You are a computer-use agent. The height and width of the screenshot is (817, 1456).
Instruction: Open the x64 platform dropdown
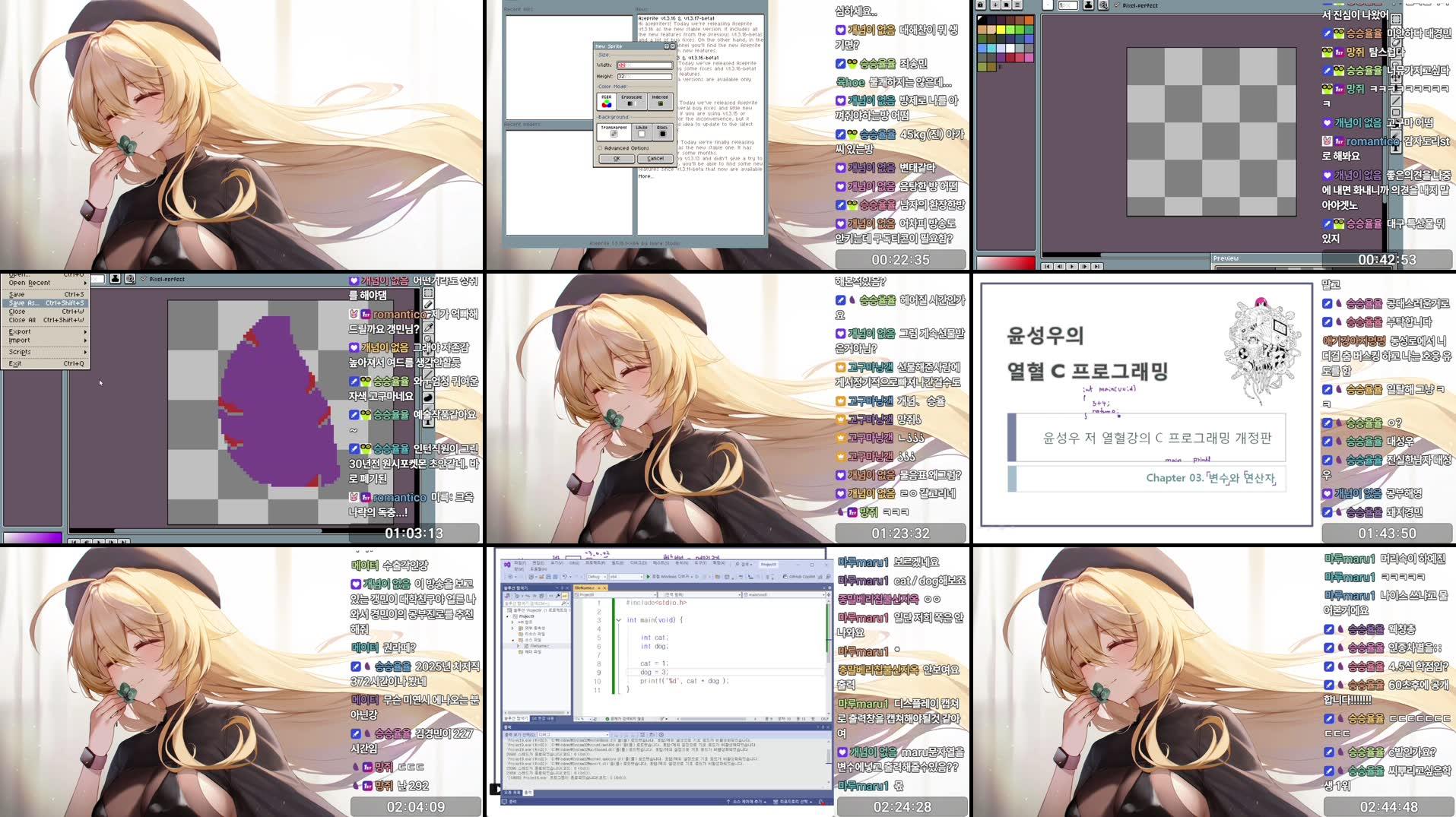[625, 576]
